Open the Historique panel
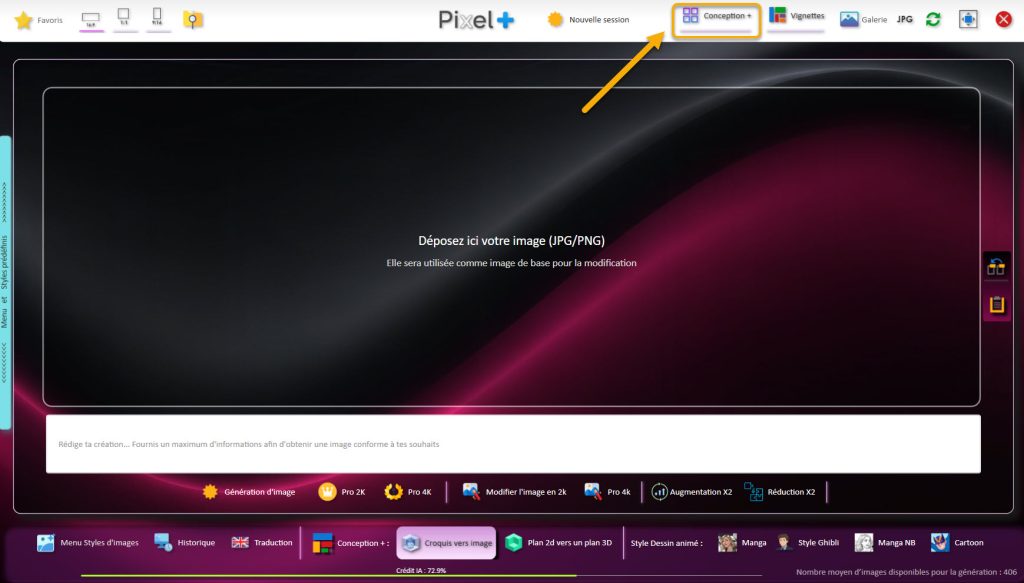 (x=185, y=543)
